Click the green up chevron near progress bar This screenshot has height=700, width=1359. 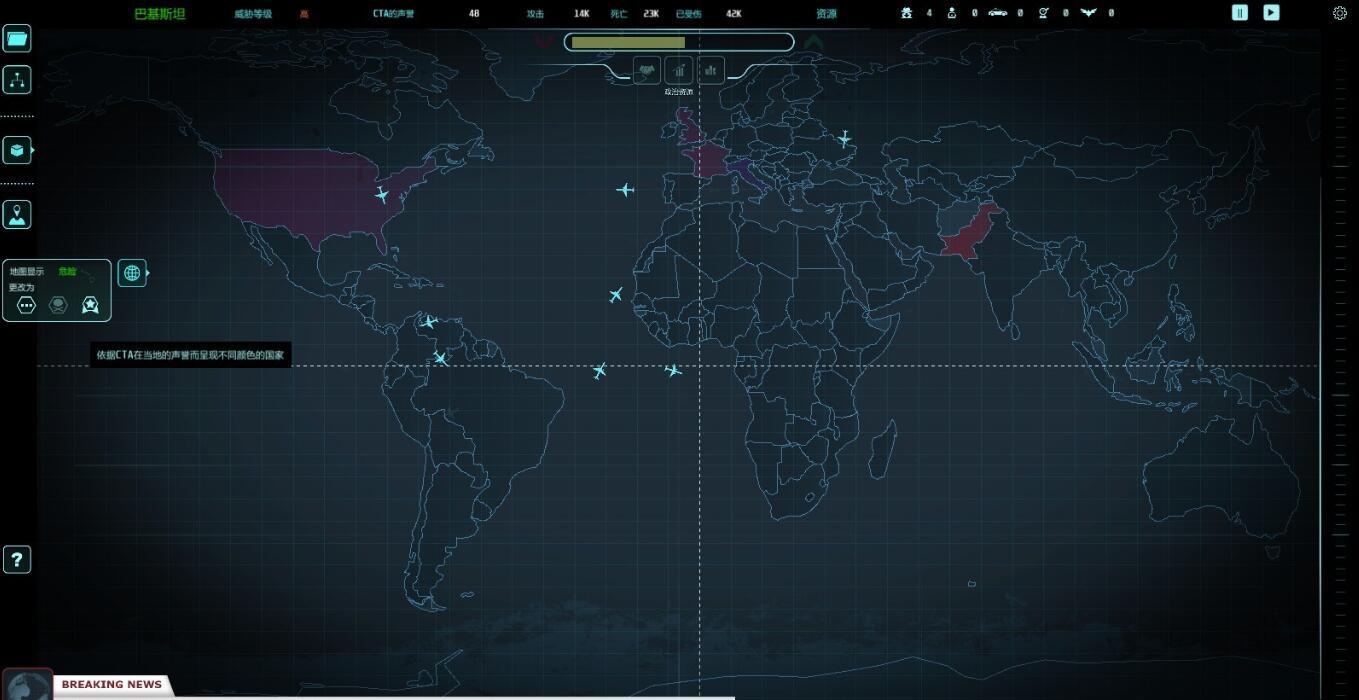[x=814, y=42]
